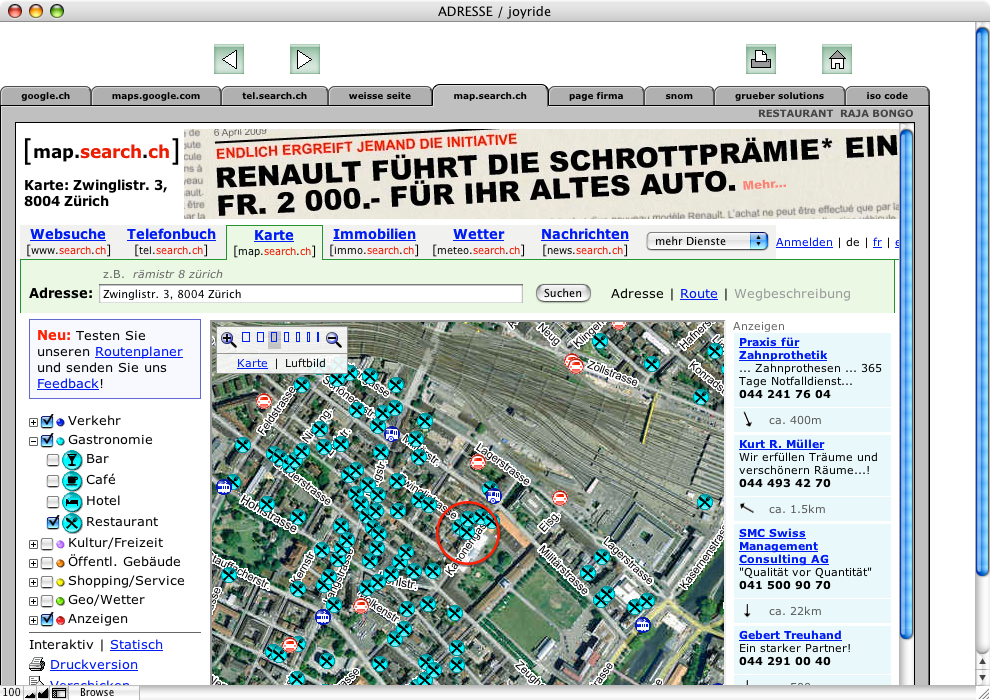Image resolution: width=990 pixels, height=700 pixels.
Task: Tick the Hotel category checkbox
Action: pos(53,501)
